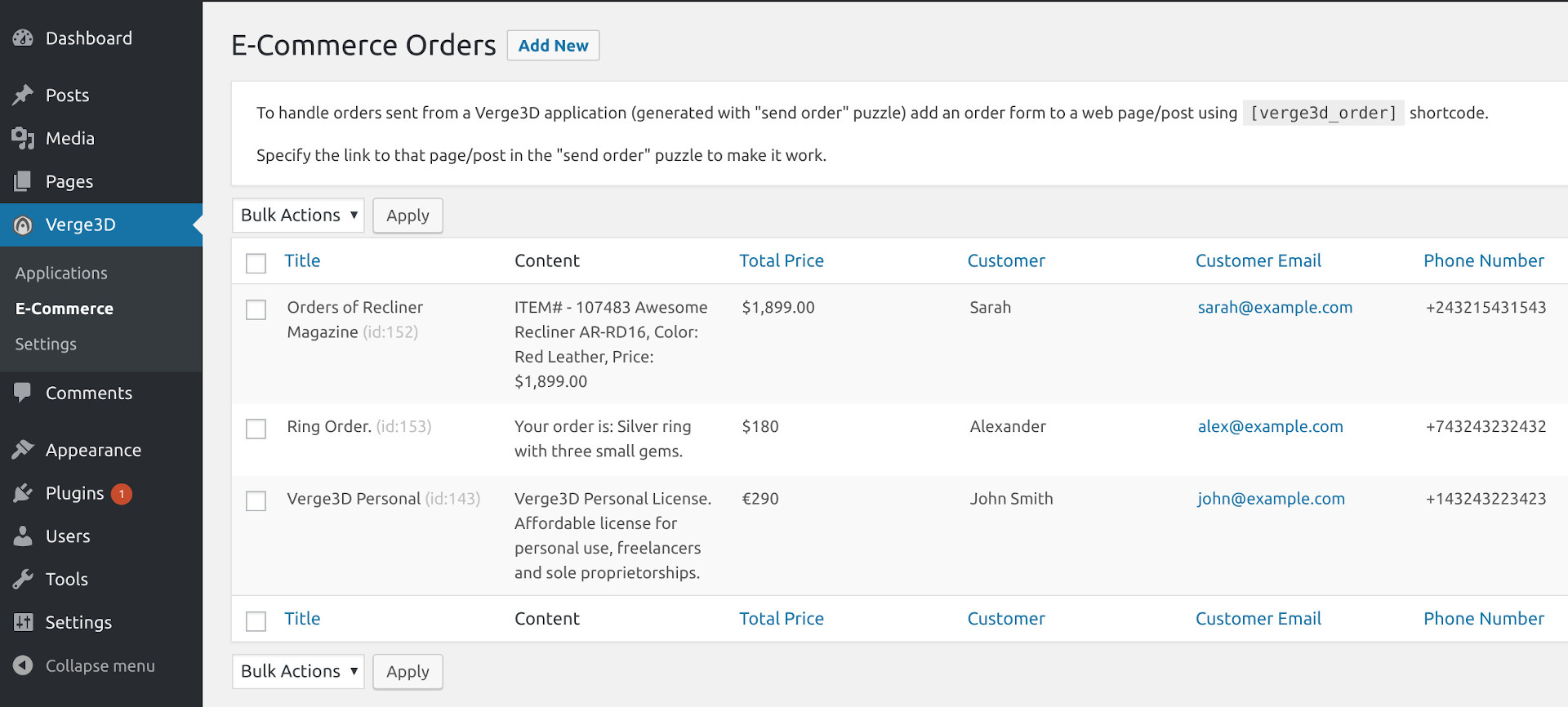Sort by Title in table header
Viewport: 1568px width, 707px height.
[x=302, y=260]
